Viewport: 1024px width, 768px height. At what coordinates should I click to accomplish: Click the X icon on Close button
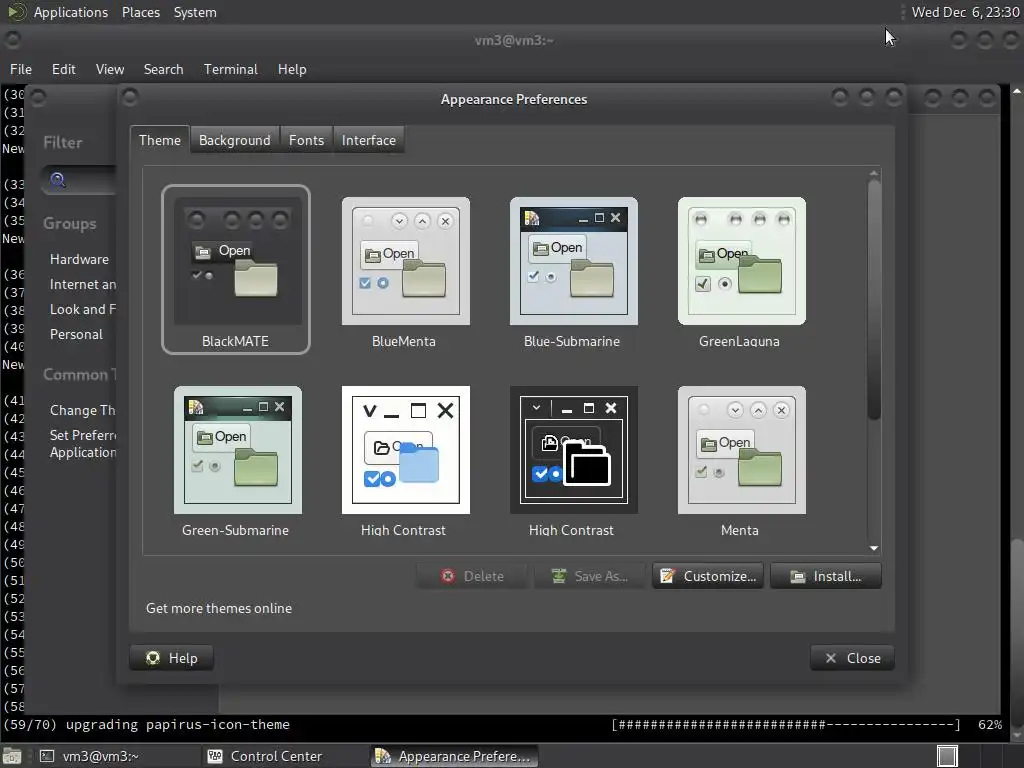831,658
